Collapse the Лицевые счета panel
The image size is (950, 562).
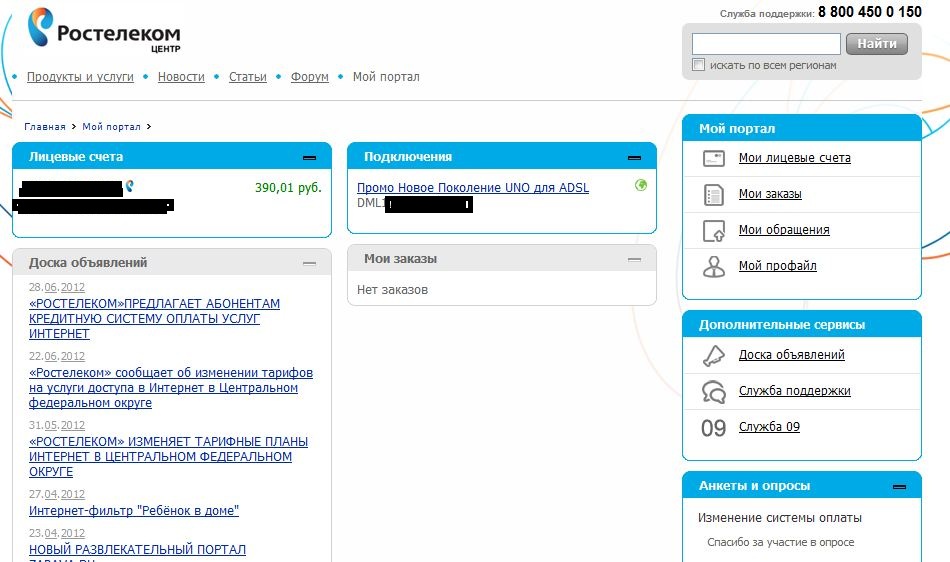click(310, 157)
